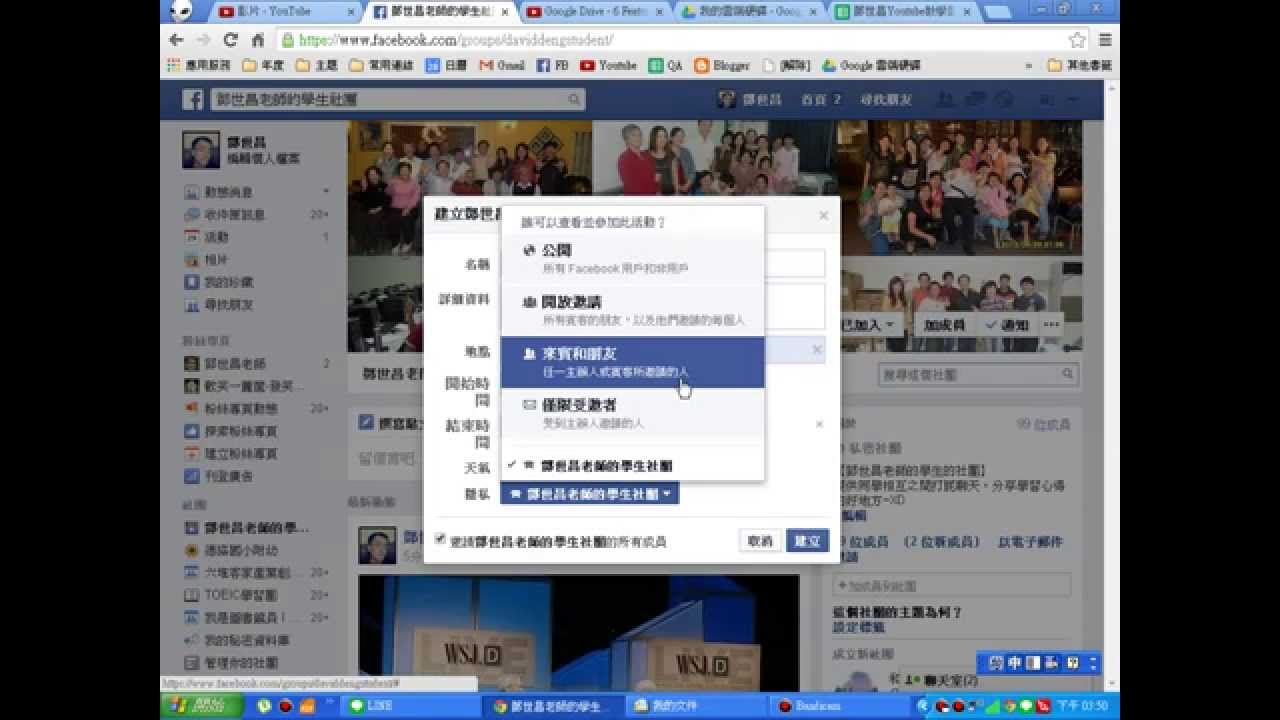Open 尋找朋友 in the Facebook header

tap(886, 99)
